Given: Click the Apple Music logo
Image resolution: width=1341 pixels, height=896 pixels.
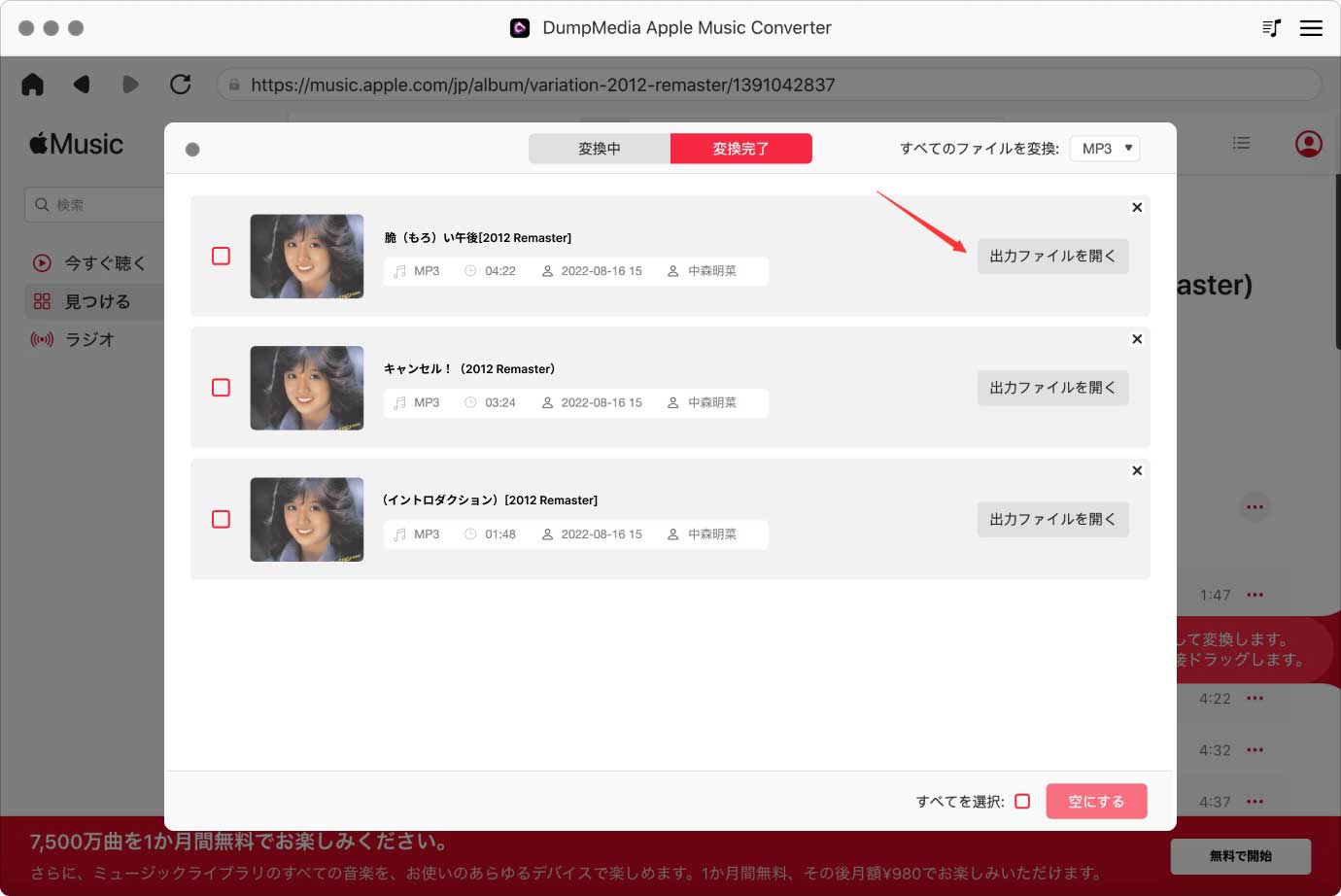Looking at the screenshot, I should (x=77, y=144).
